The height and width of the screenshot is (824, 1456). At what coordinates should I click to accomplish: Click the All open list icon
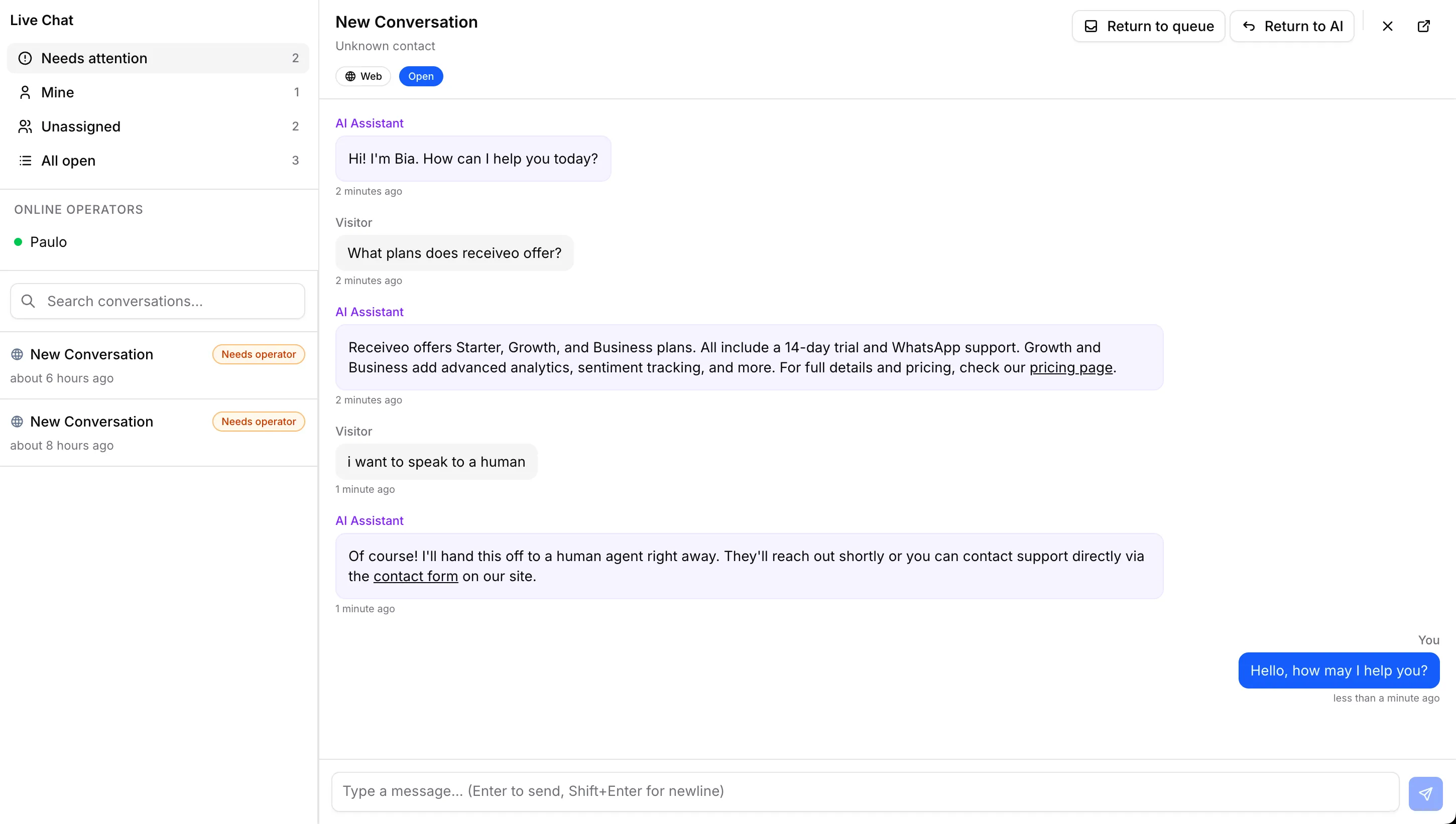click(25, 161)
